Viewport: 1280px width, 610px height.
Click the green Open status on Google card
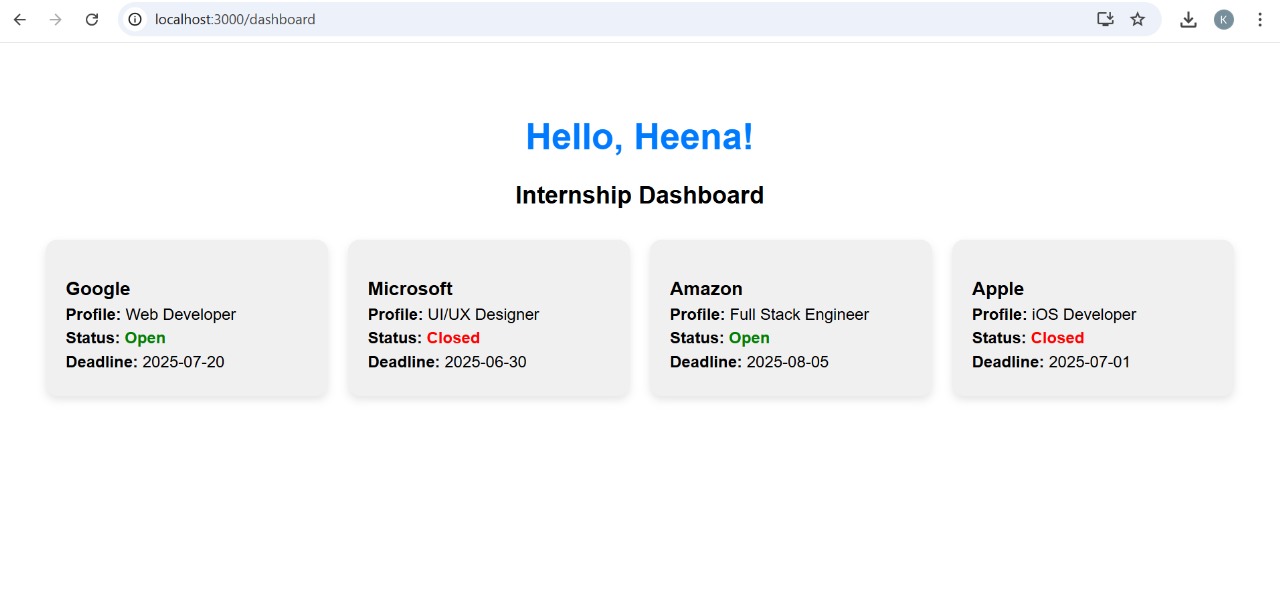(145, 338)
